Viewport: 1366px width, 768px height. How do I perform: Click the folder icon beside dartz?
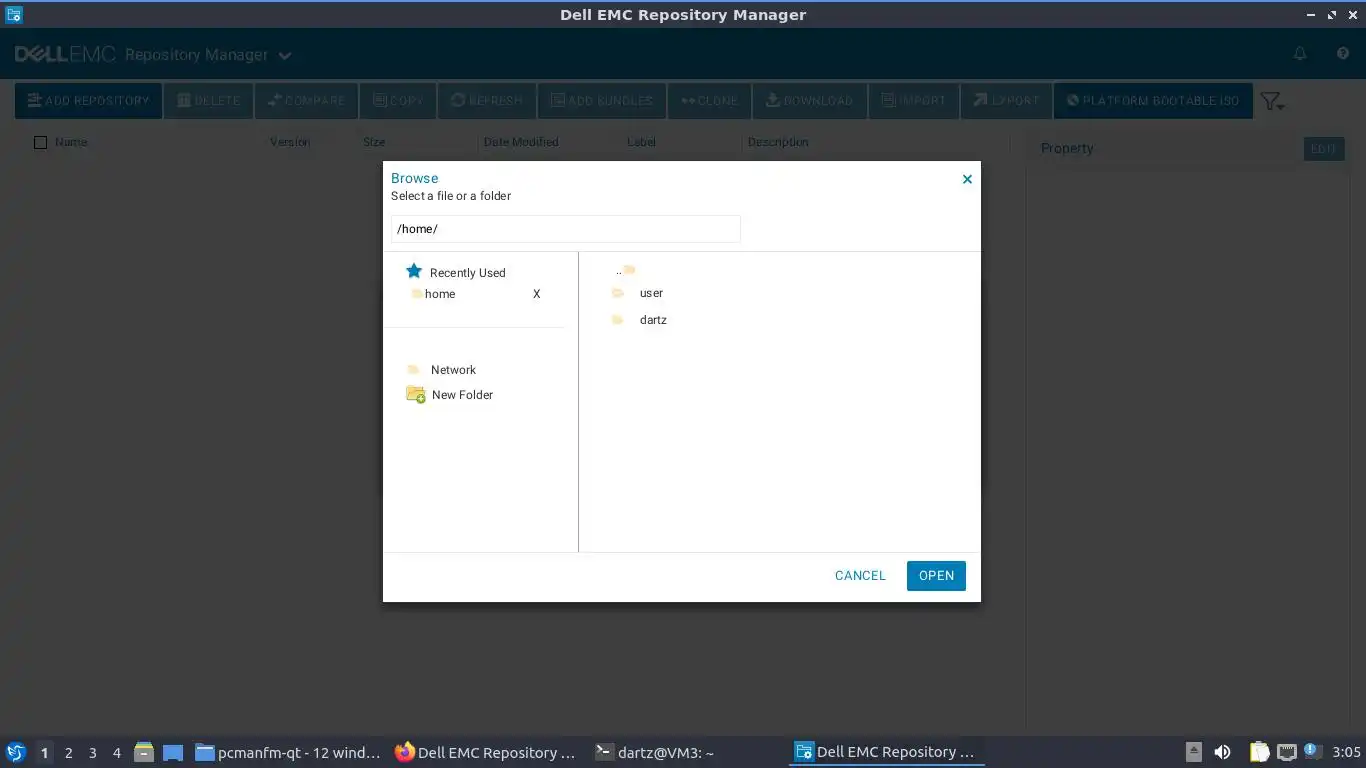[618, 320]
